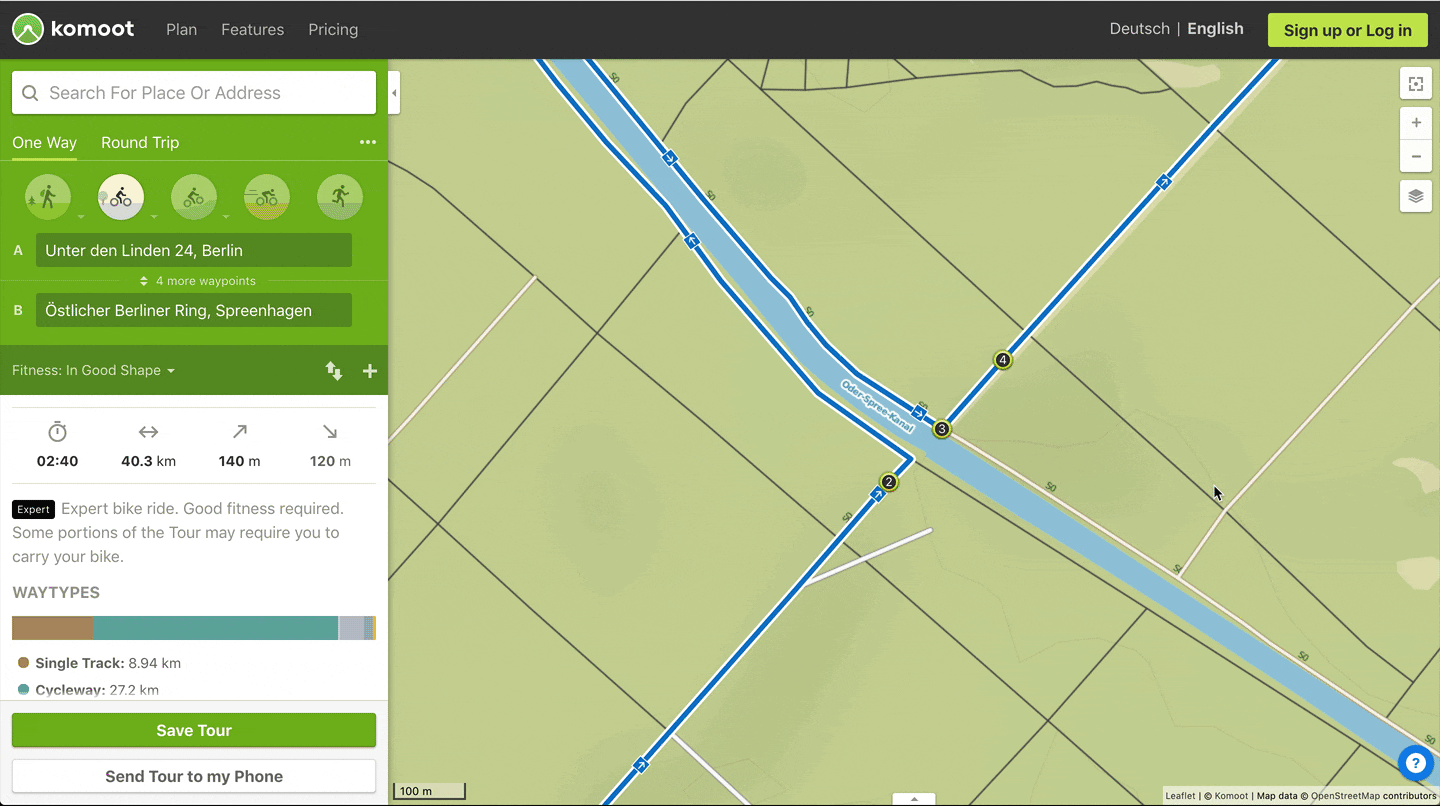Screen dimensions: 1440x806
Task: Open the more options menu with three dots
Action: 367,142
